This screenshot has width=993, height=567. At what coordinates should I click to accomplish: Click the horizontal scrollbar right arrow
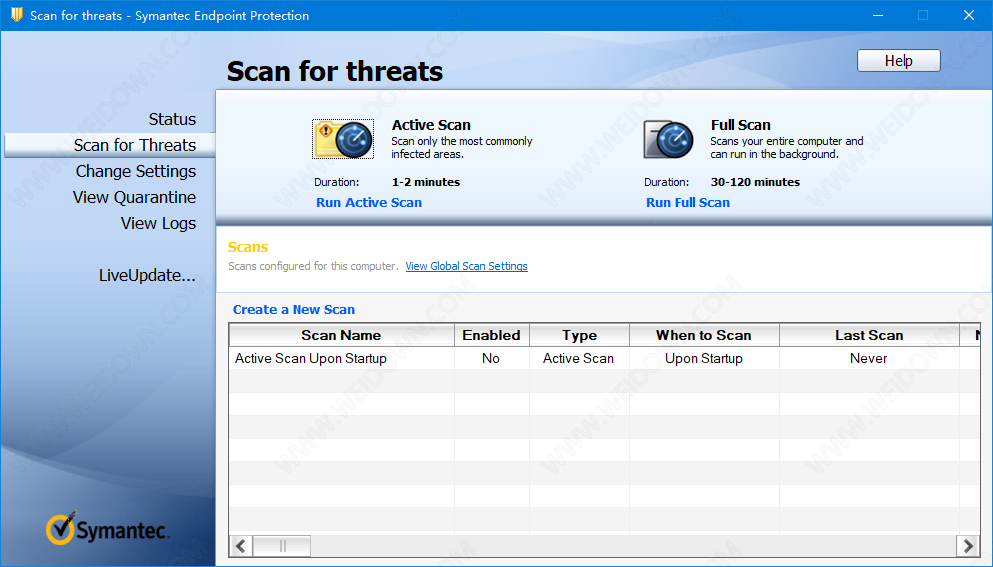(x=968, y=545)
